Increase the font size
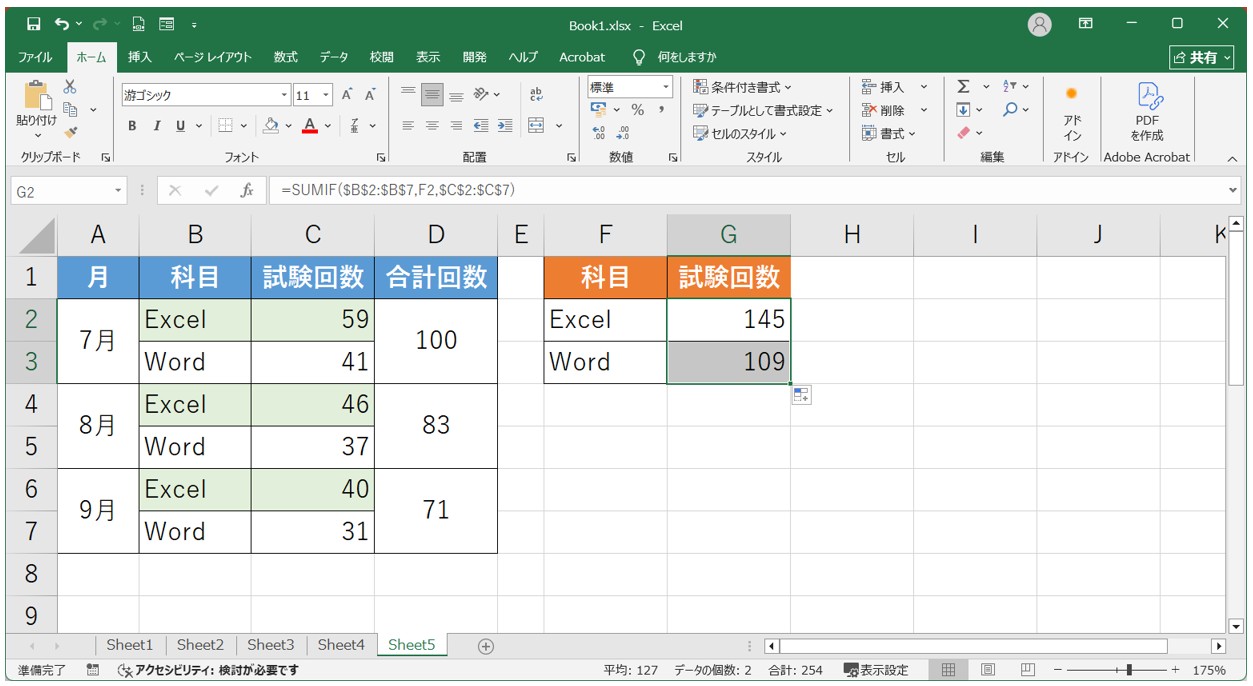This screenshot has height=686, width=1253. 347,95
